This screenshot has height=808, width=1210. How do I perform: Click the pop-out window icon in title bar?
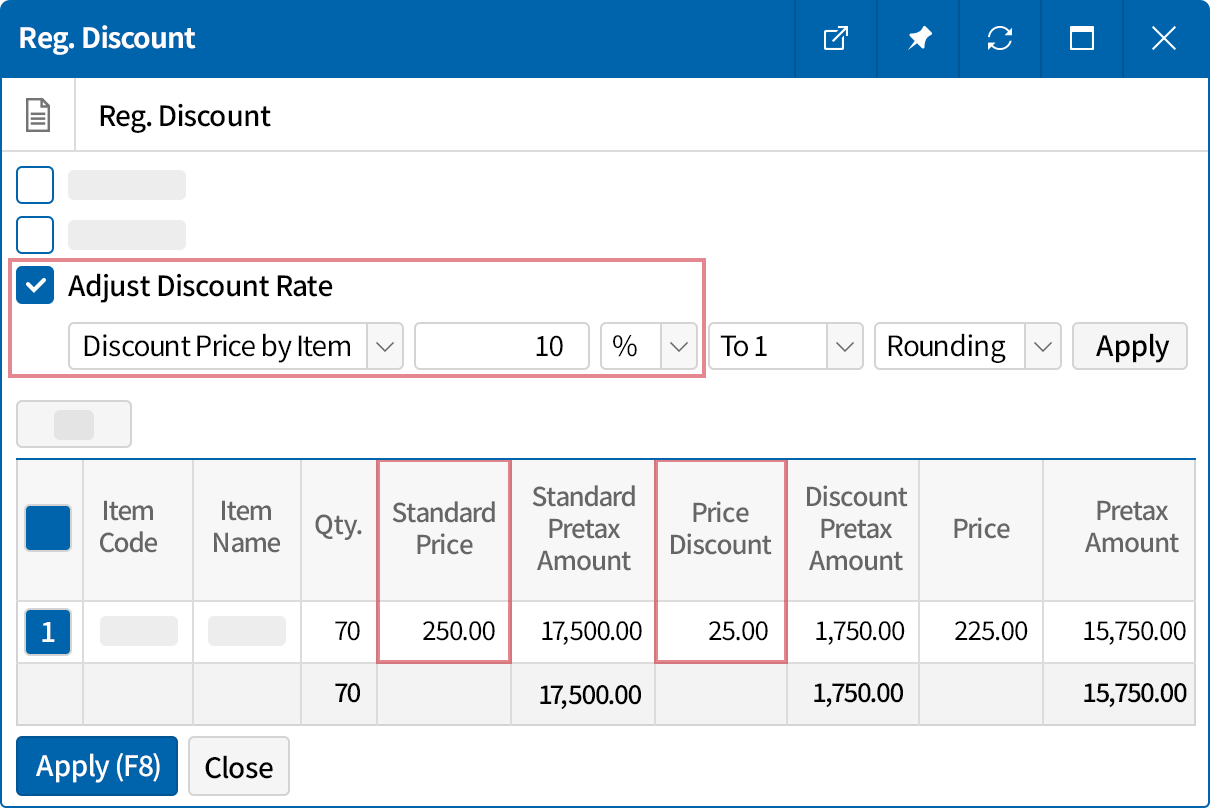(x=836, y=38)
